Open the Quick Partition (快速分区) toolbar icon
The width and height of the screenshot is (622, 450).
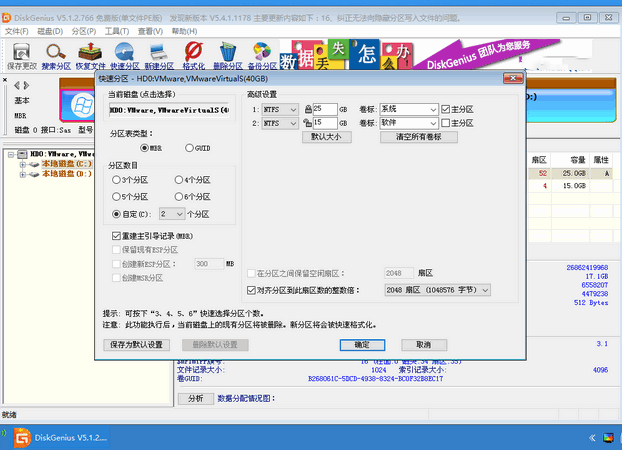125,56
